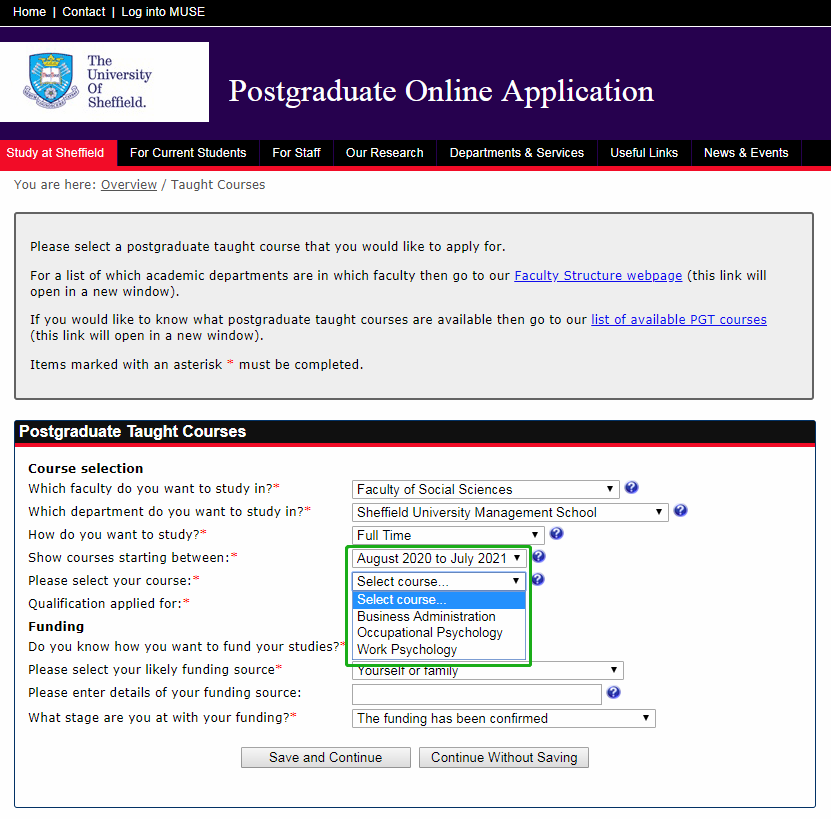This screenshot has width=831, height=819.
Task: Click the Home link in the top bar
Action: coord(29,12)
